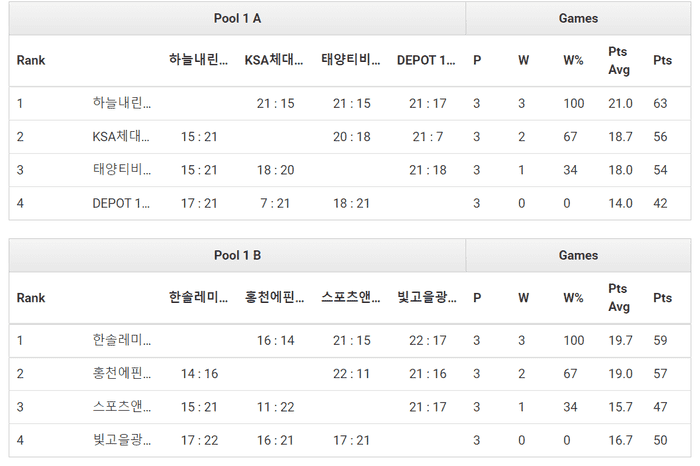Click the 22 : 17 match score

[x=427, y=341]
